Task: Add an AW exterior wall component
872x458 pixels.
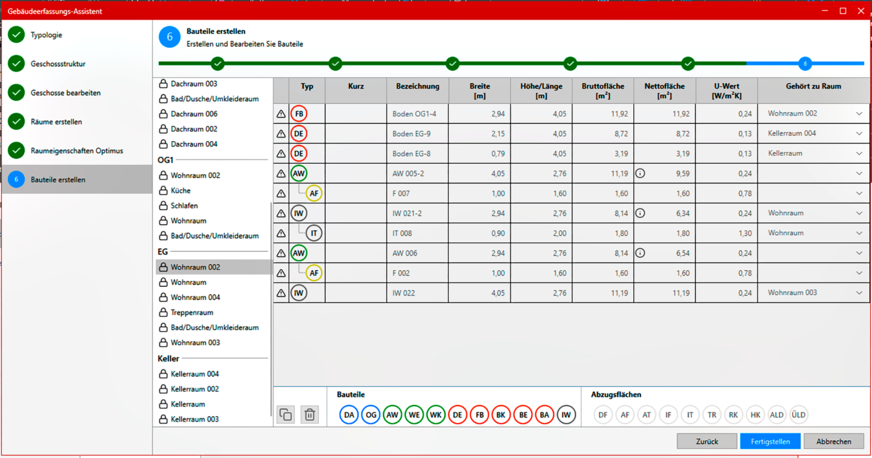Action: tap(392, 415)
